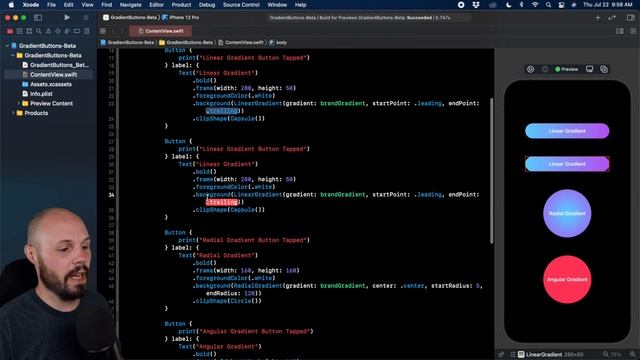
Task: Pin the preview canvas
Action: point(501,354)
